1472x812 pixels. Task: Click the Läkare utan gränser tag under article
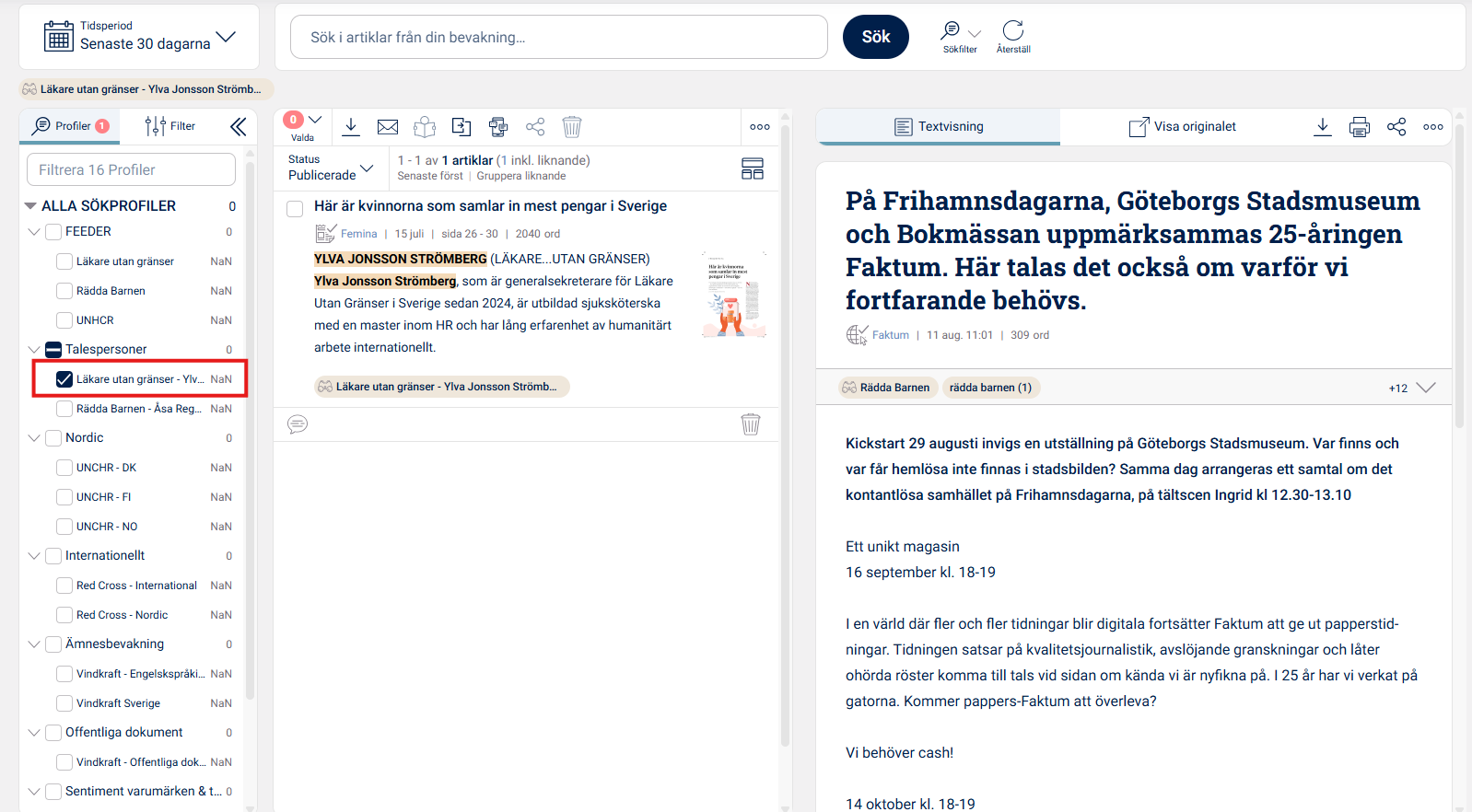[442, 387]
